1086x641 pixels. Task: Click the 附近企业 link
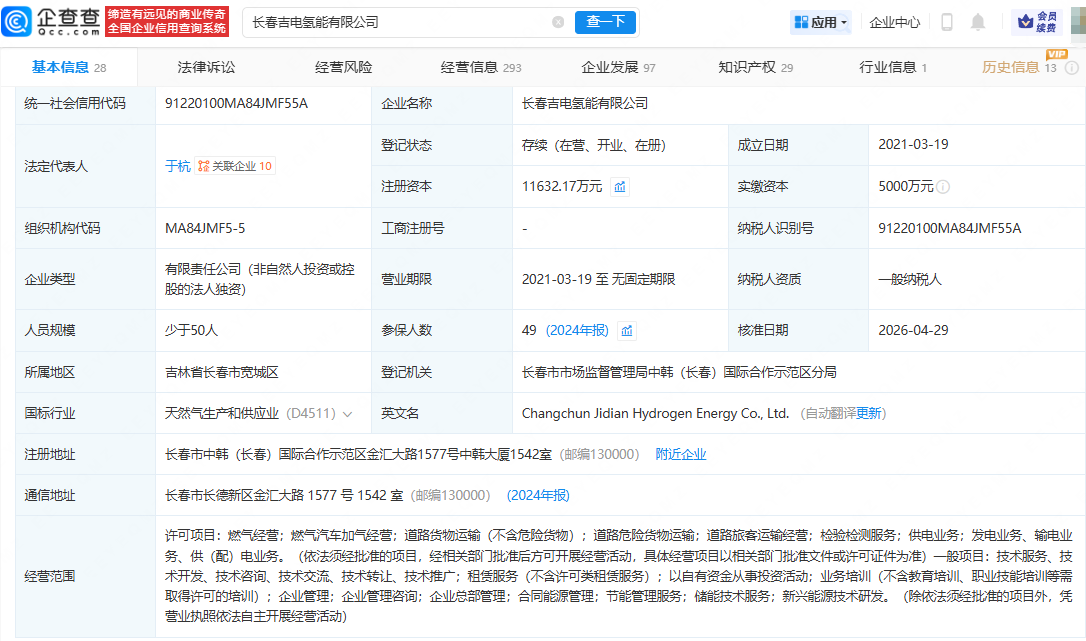(681, 455)
